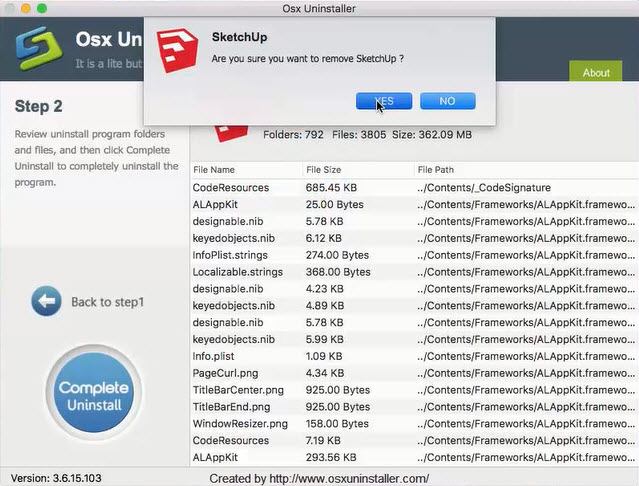Click the Back to step1 arrow icon
The width and height of the screenshot is (639, 486).
pos(46,301)
